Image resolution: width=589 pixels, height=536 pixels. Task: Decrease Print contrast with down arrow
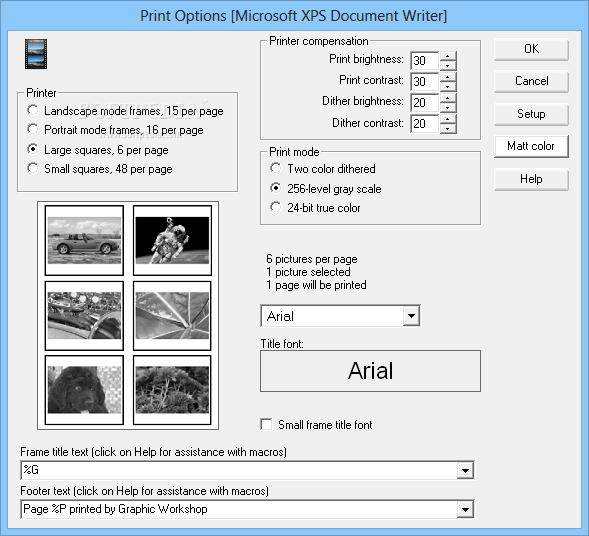coord(448,87)
